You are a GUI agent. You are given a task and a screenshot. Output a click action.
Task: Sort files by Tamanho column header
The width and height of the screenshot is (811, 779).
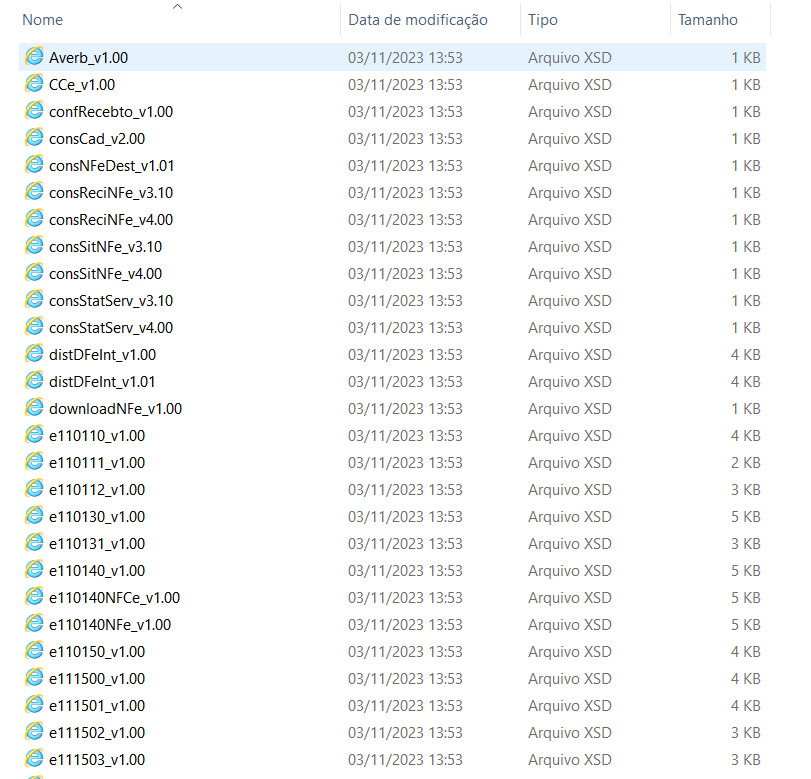click(708, 20)
